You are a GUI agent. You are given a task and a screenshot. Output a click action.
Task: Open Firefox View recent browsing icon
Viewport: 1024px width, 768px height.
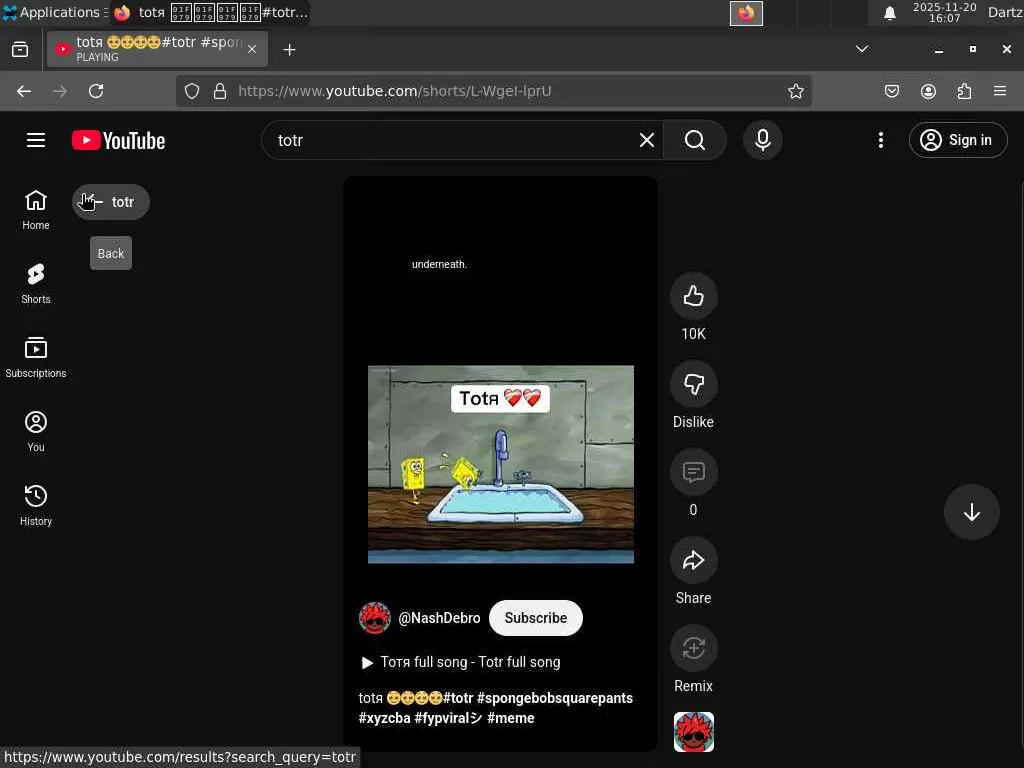20,50
